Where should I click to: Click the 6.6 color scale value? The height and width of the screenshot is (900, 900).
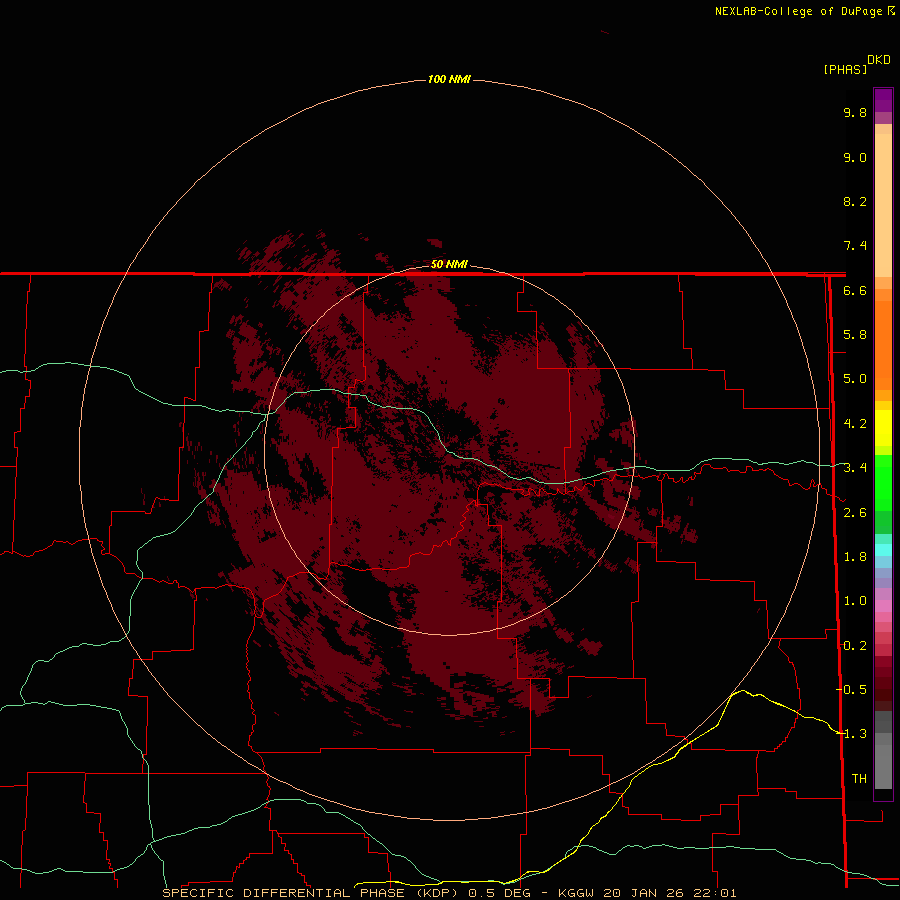pyautogui.click(x=855, y=290)
